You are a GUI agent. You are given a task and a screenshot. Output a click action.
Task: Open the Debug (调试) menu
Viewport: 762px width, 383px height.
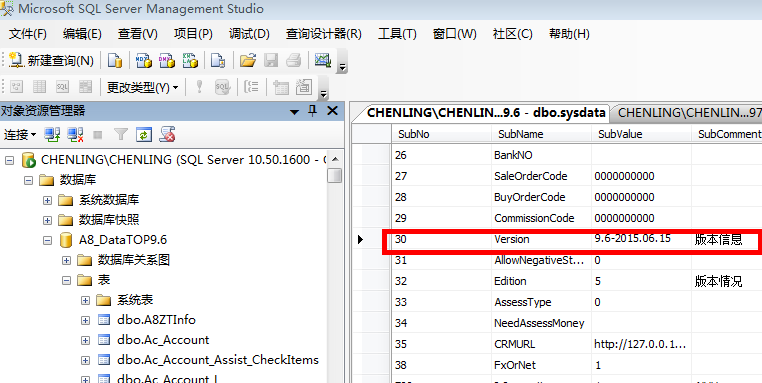[249, 34]
